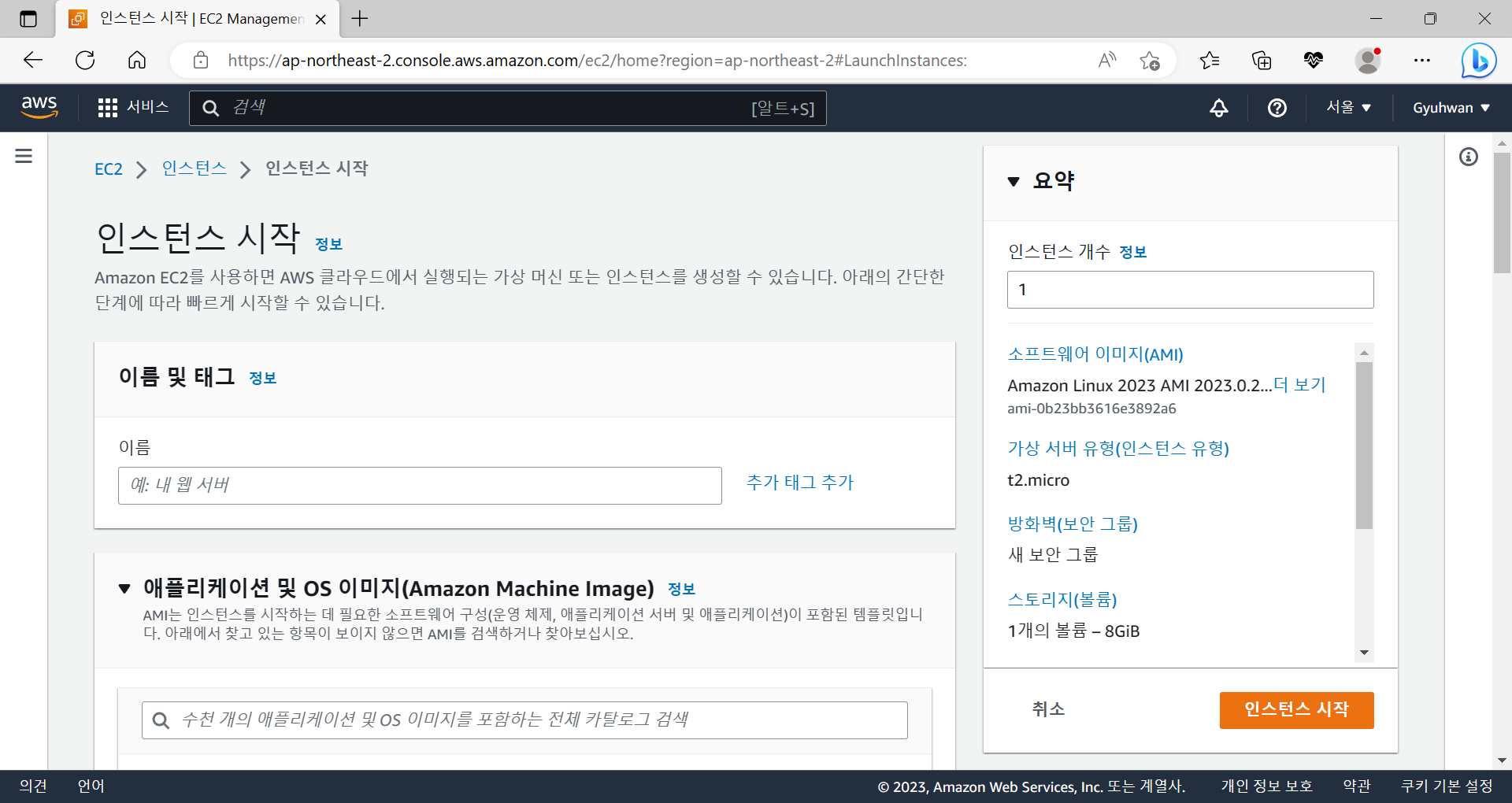Screen dimensions: 1512x803
Task: Click the instance count input field
Action: [1190, 290]
